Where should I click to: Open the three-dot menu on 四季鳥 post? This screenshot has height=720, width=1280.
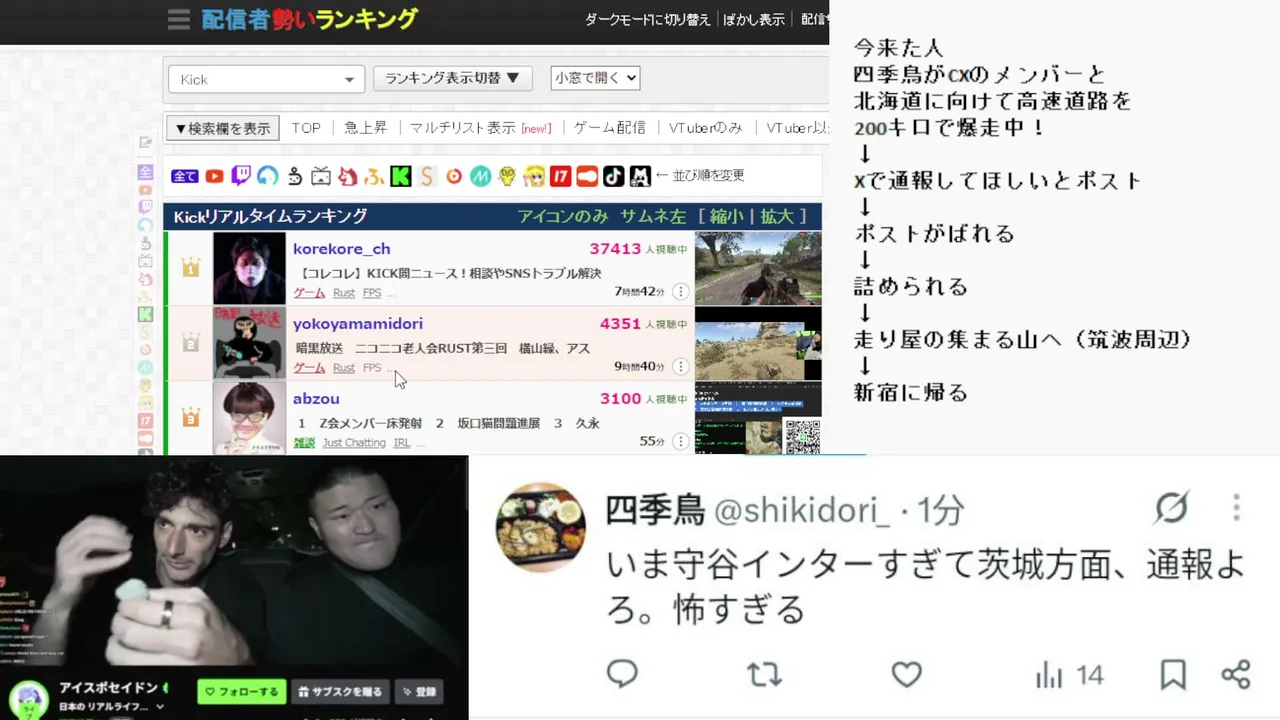pos(1237,507)
